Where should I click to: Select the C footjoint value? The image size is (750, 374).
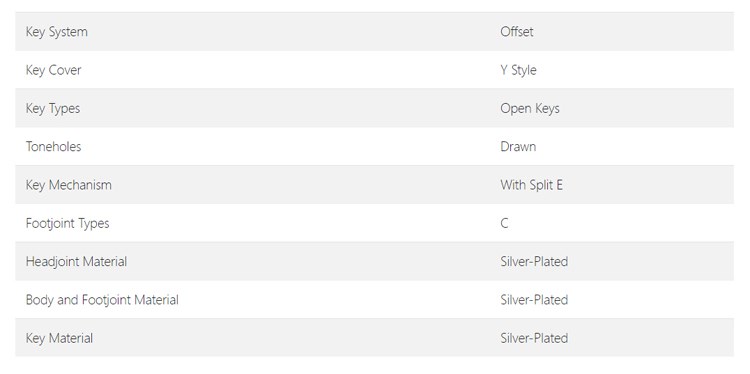coord(504,223)
